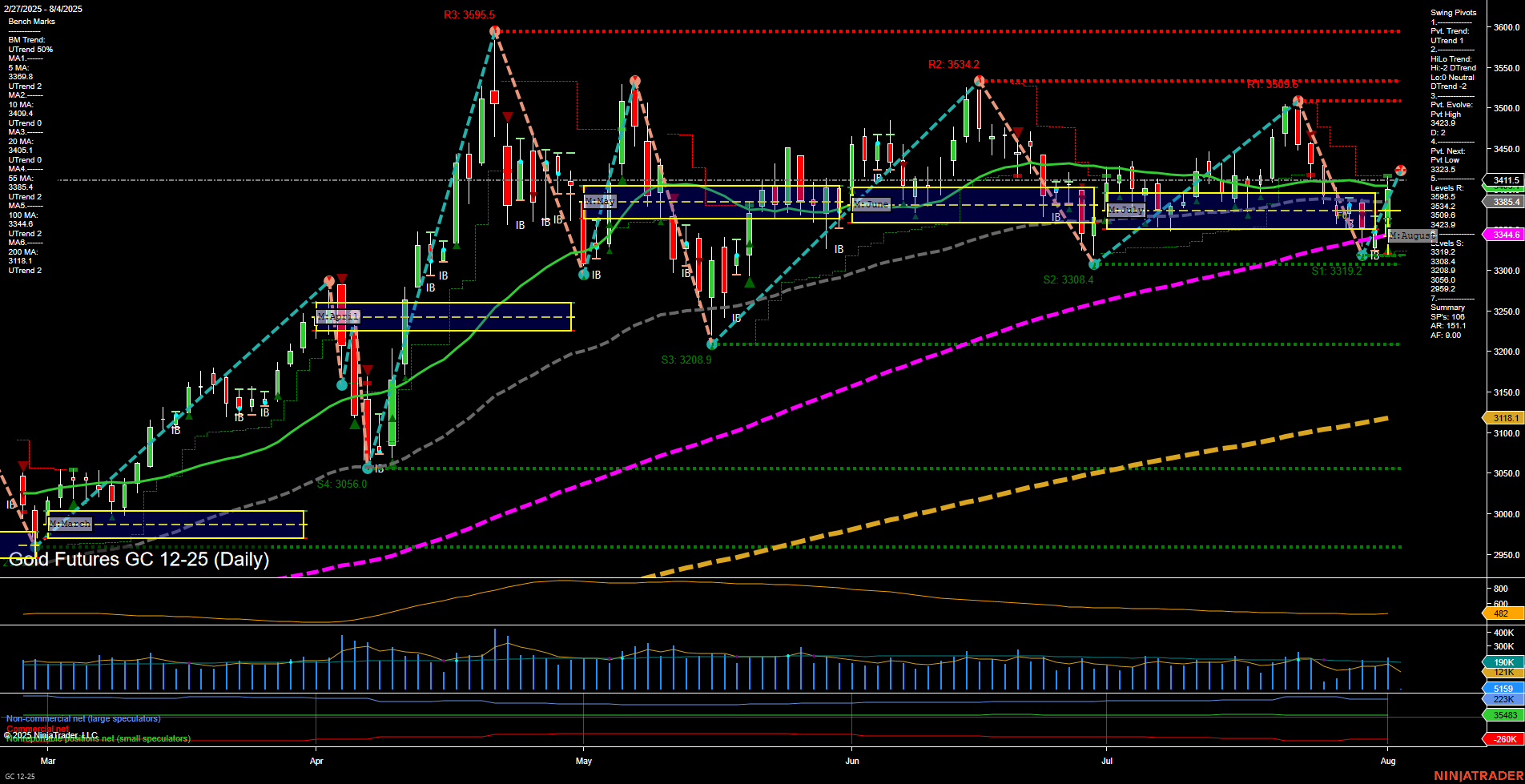Image resolution: width=1525 pixels, height=784 pixels.
Task: Click the Gold Futures GC 12-25 (Daily) title
Action: click(139, 559)
